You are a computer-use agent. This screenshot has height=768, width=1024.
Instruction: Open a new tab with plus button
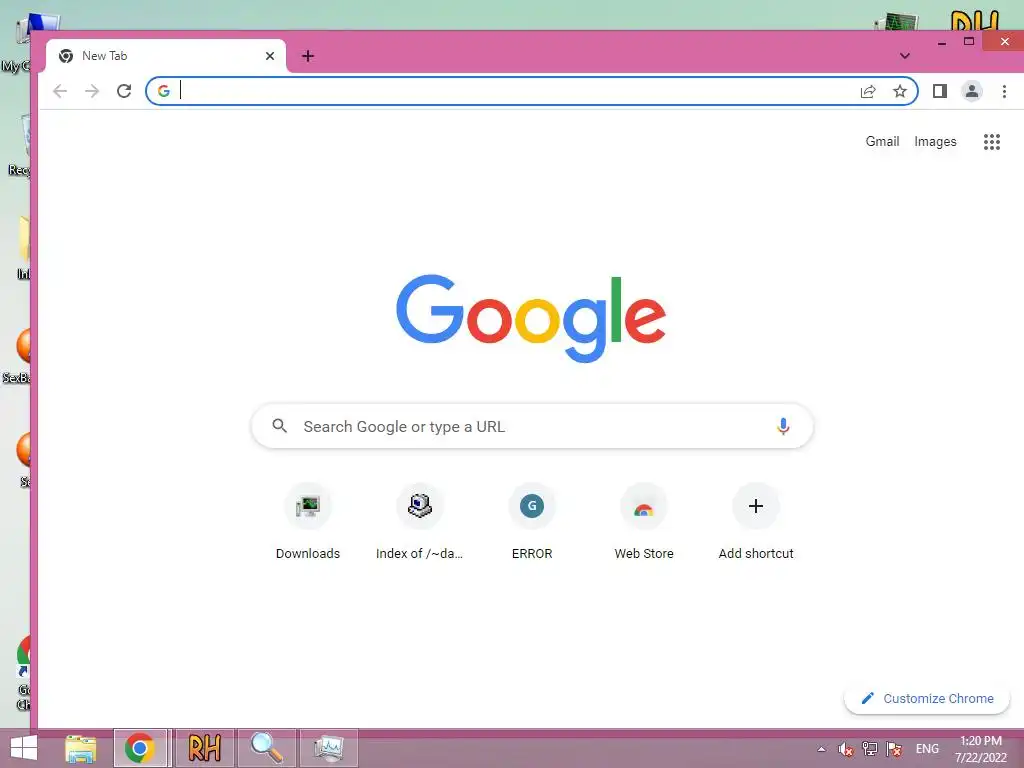pos(308,56)
